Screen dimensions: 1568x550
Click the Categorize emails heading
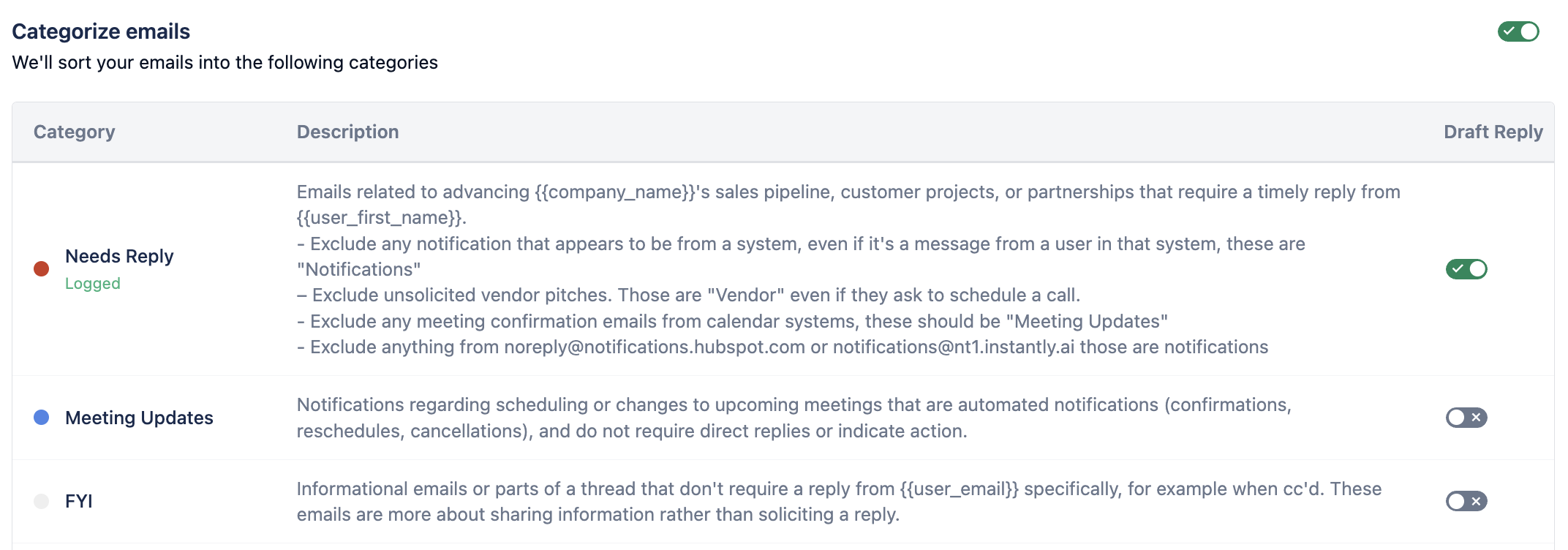point(101,31)
